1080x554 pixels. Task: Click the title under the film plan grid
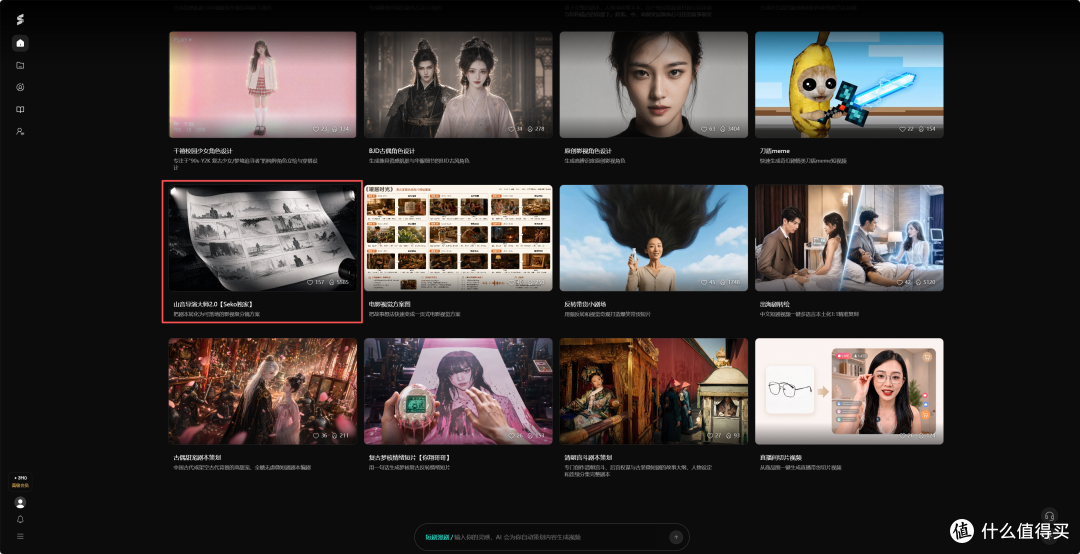tap(389, 304)
